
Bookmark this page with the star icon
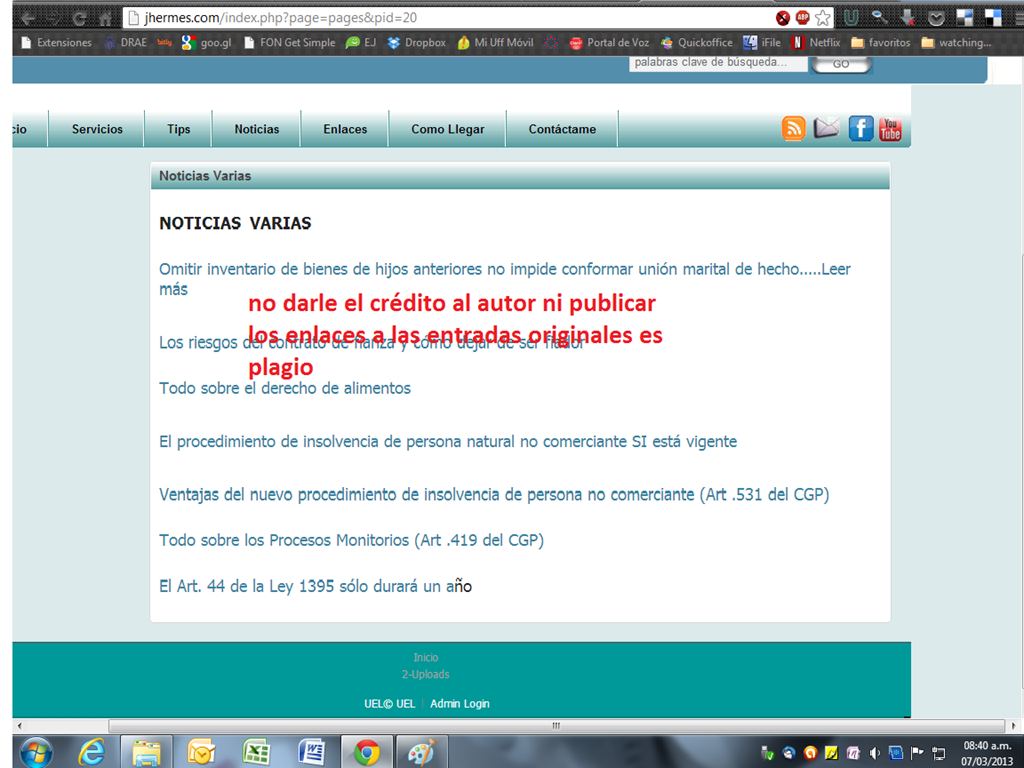click(822, 17)
